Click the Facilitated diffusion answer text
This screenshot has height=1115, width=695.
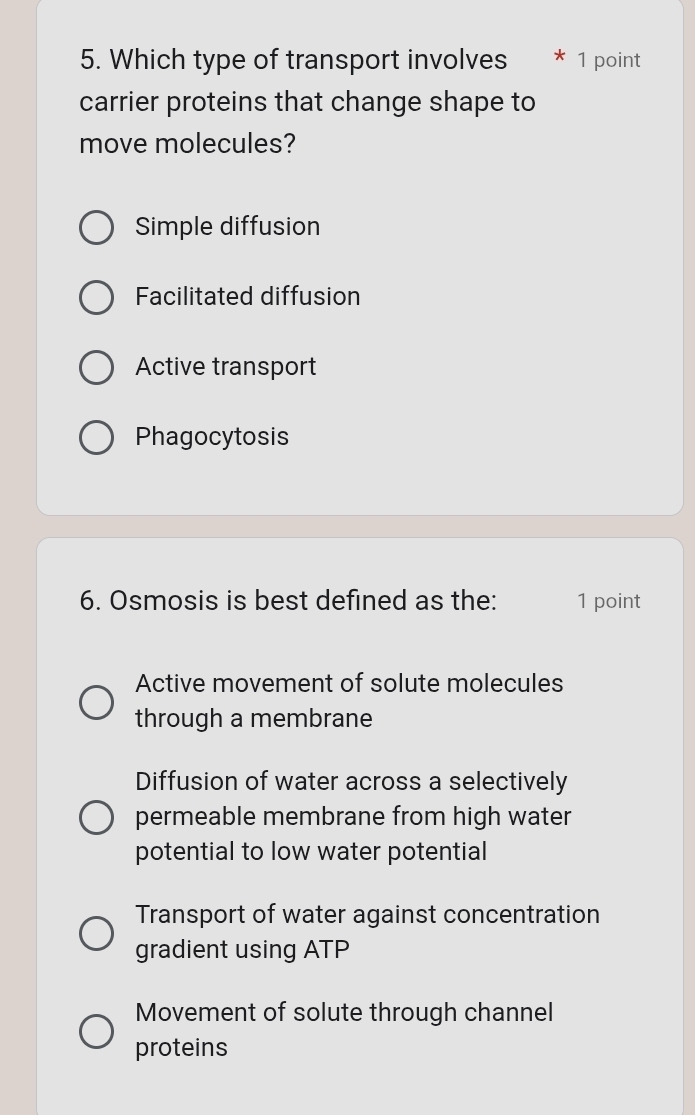(x=248, y=297)
